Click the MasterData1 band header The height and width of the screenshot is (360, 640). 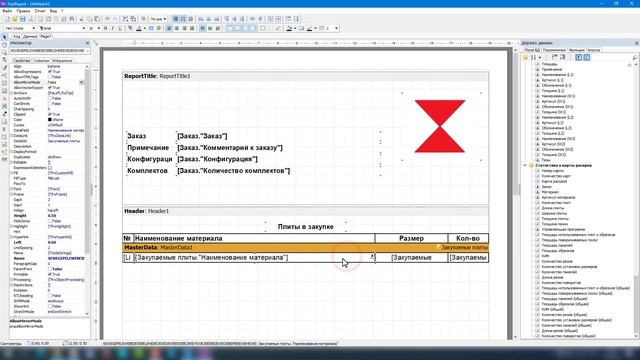pyautogui.click(x=305, y=247)
